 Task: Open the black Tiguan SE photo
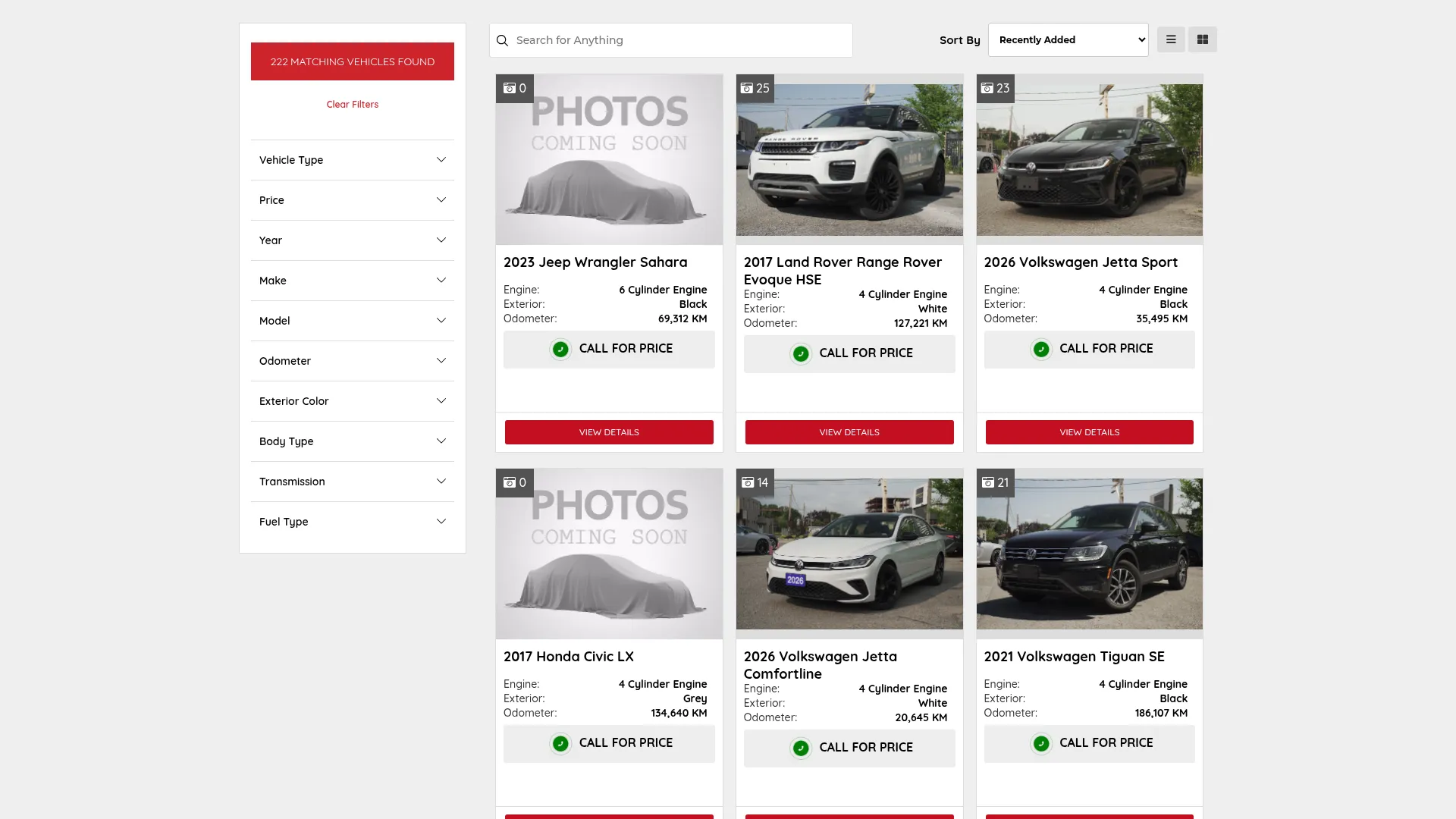coord(1089,554)
